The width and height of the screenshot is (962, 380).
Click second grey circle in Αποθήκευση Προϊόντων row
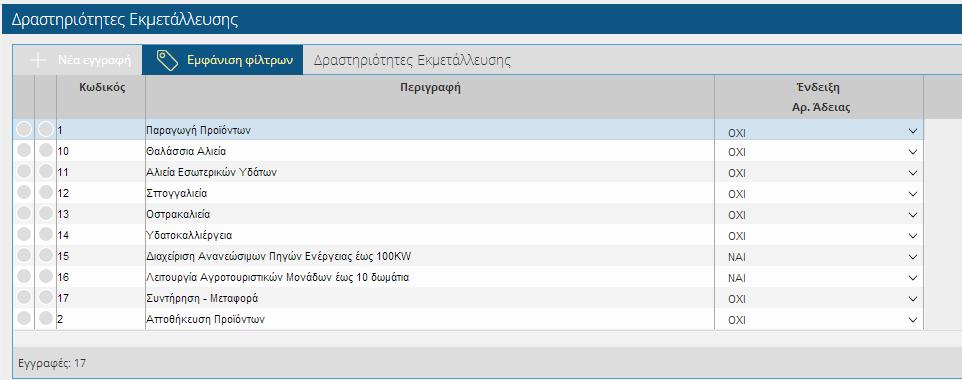(46, 318)
